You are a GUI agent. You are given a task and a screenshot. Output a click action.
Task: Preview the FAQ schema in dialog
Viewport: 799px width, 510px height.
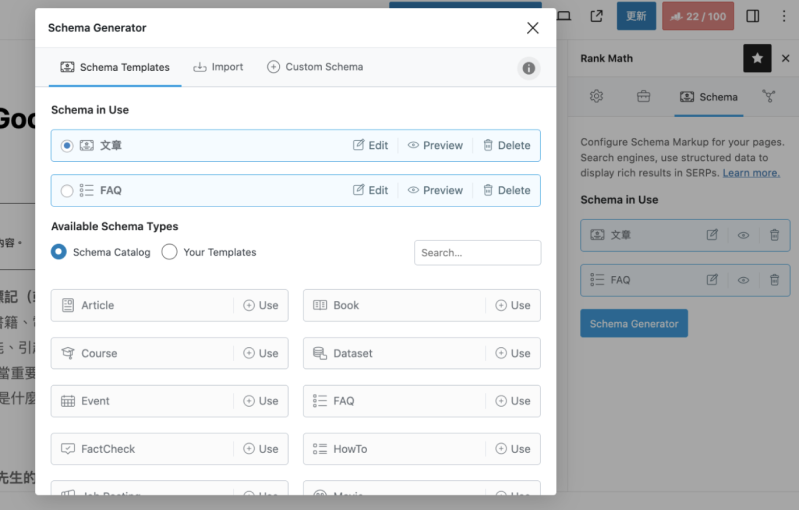pyautogui.click(x=435, y=190)
